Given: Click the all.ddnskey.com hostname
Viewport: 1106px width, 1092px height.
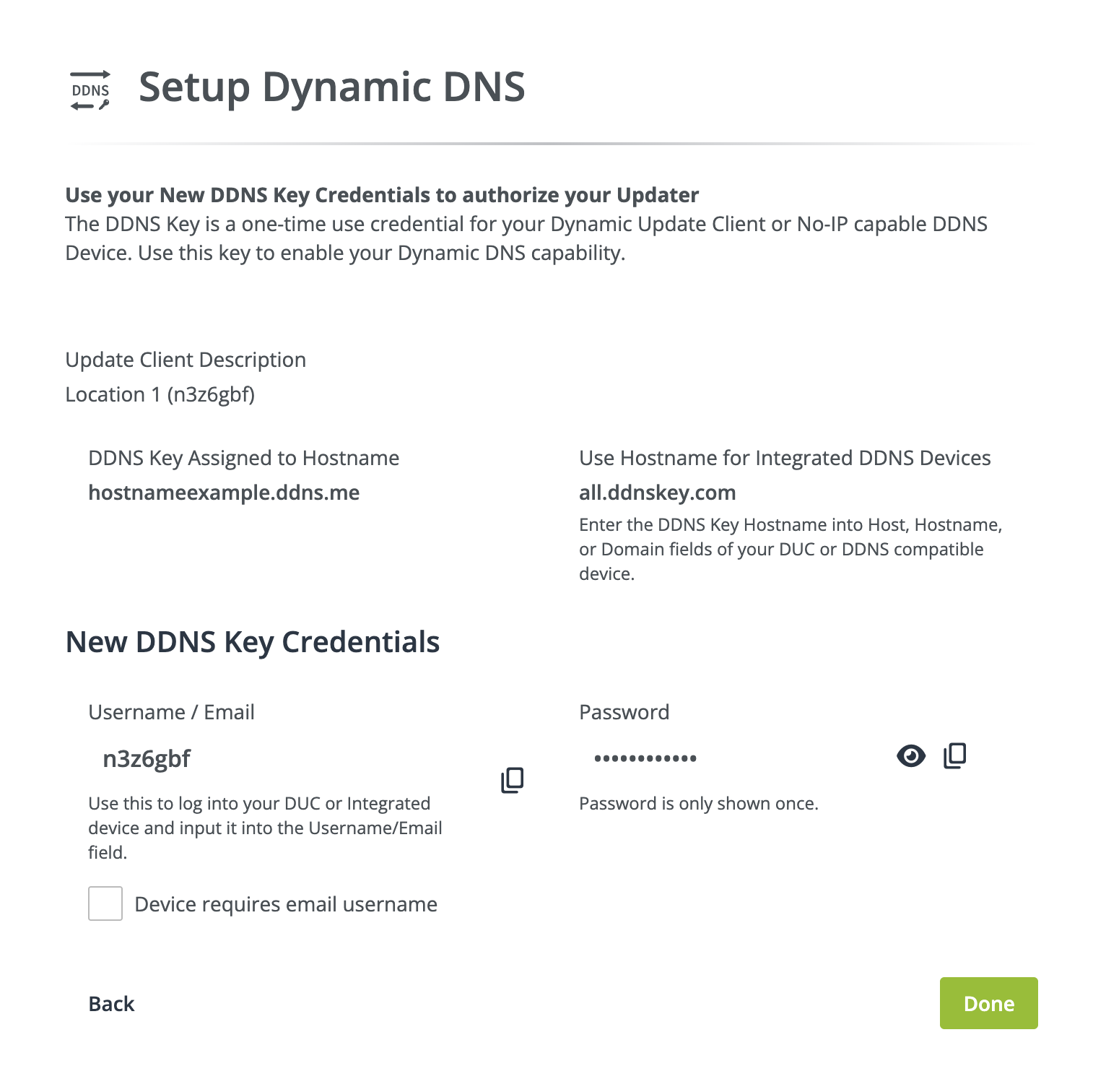Looking at the screenshot, I should (657, 492).
